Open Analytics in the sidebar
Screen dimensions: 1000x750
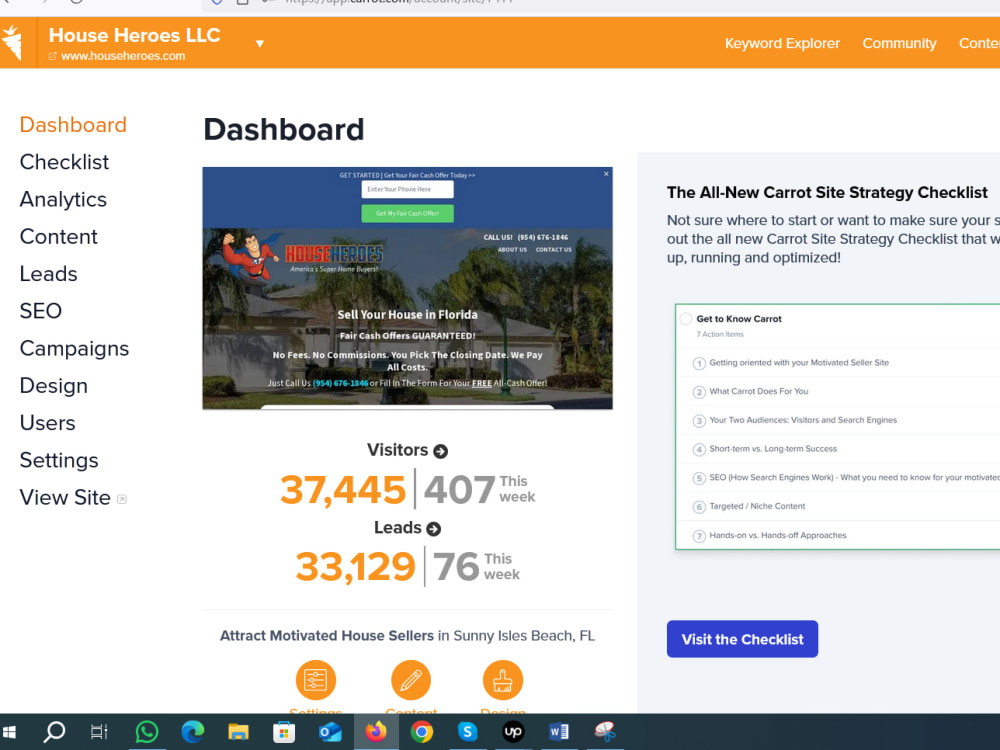[63, 199]
